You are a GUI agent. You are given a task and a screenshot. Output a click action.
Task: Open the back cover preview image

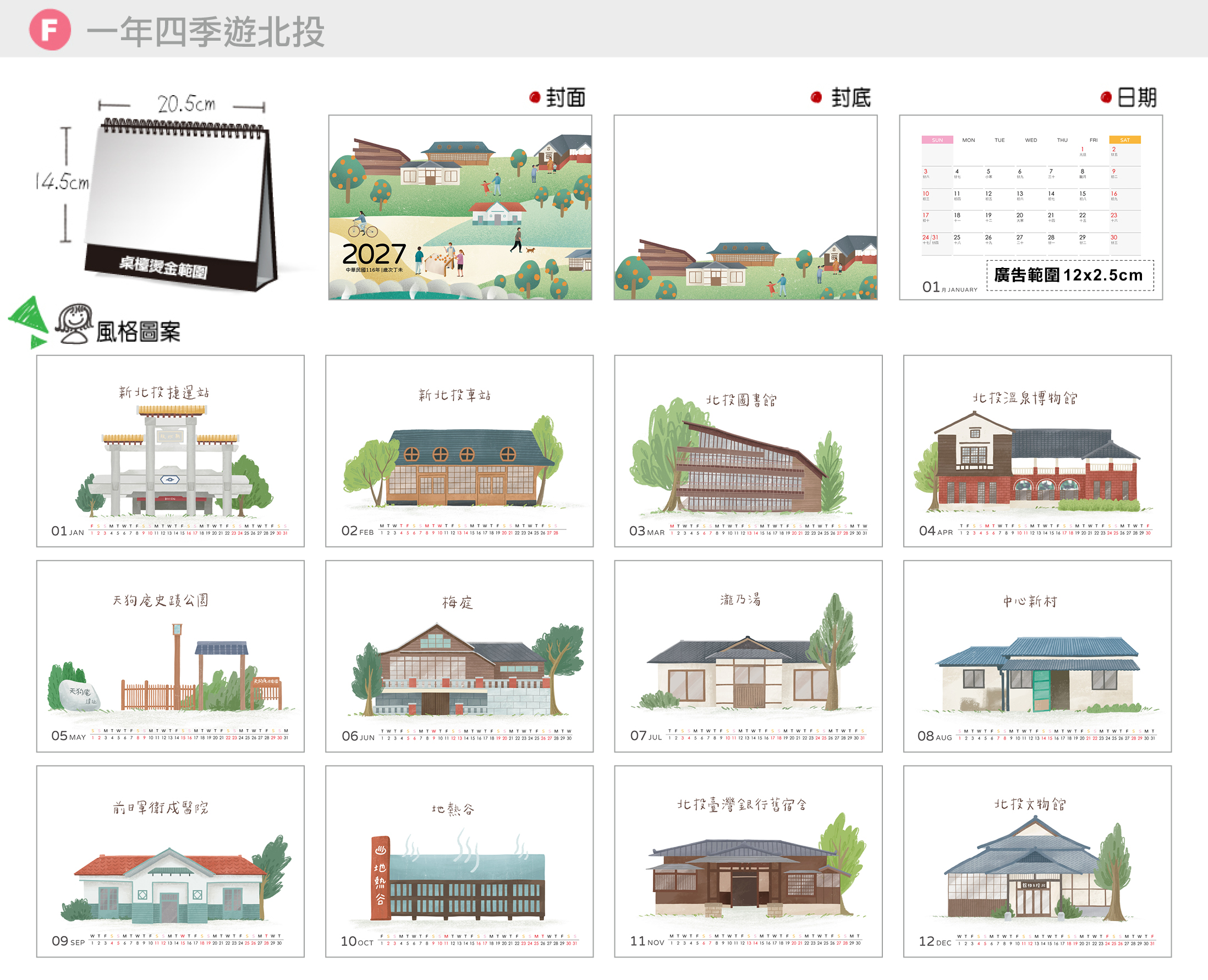pyautogui.click(x=745, y=207)
